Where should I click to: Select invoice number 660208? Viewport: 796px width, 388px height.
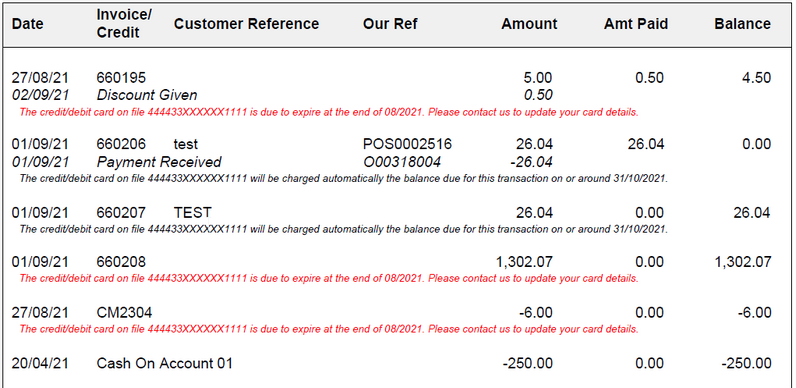(x=121, y=262)
